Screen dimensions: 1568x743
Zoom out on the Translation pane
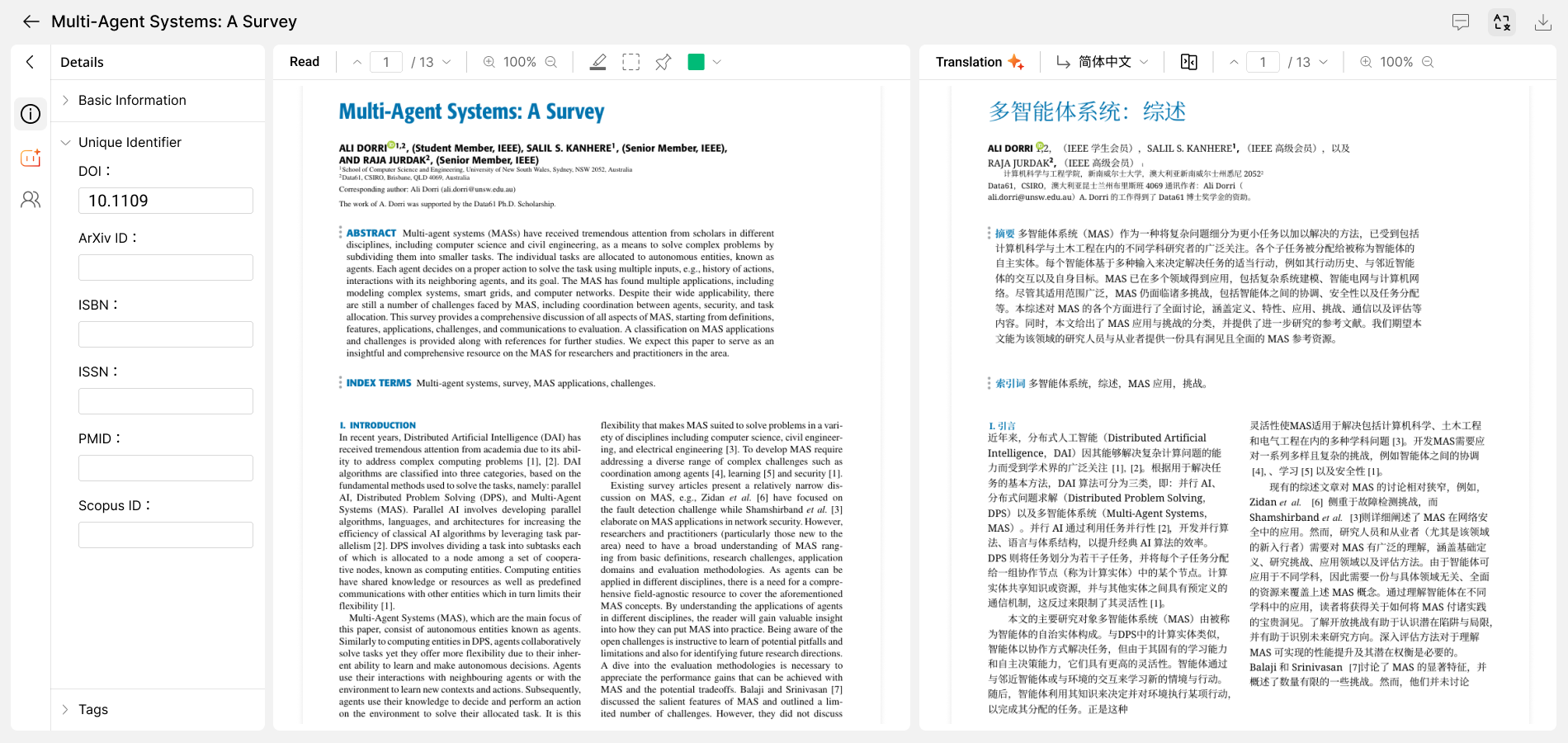pyautogui.click(x=1428, y=62)
